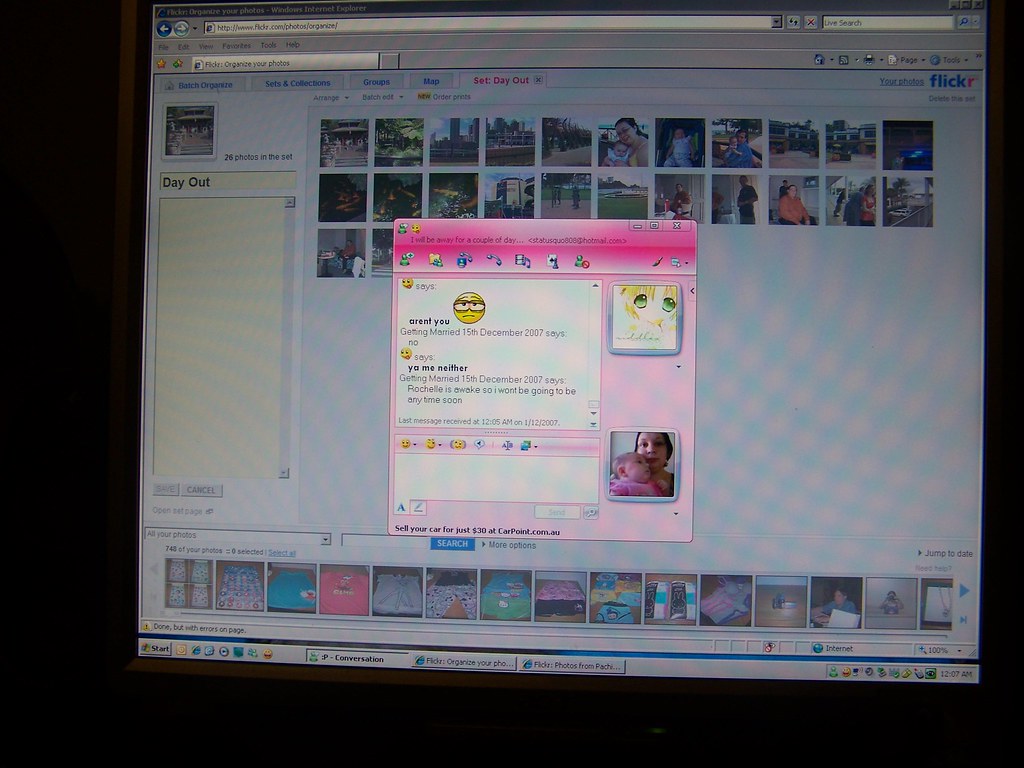The width and height of the screenshot is (1024, 768).
Task: Open the Activities icon in Messenger toolbar
Action: point(522,261)
